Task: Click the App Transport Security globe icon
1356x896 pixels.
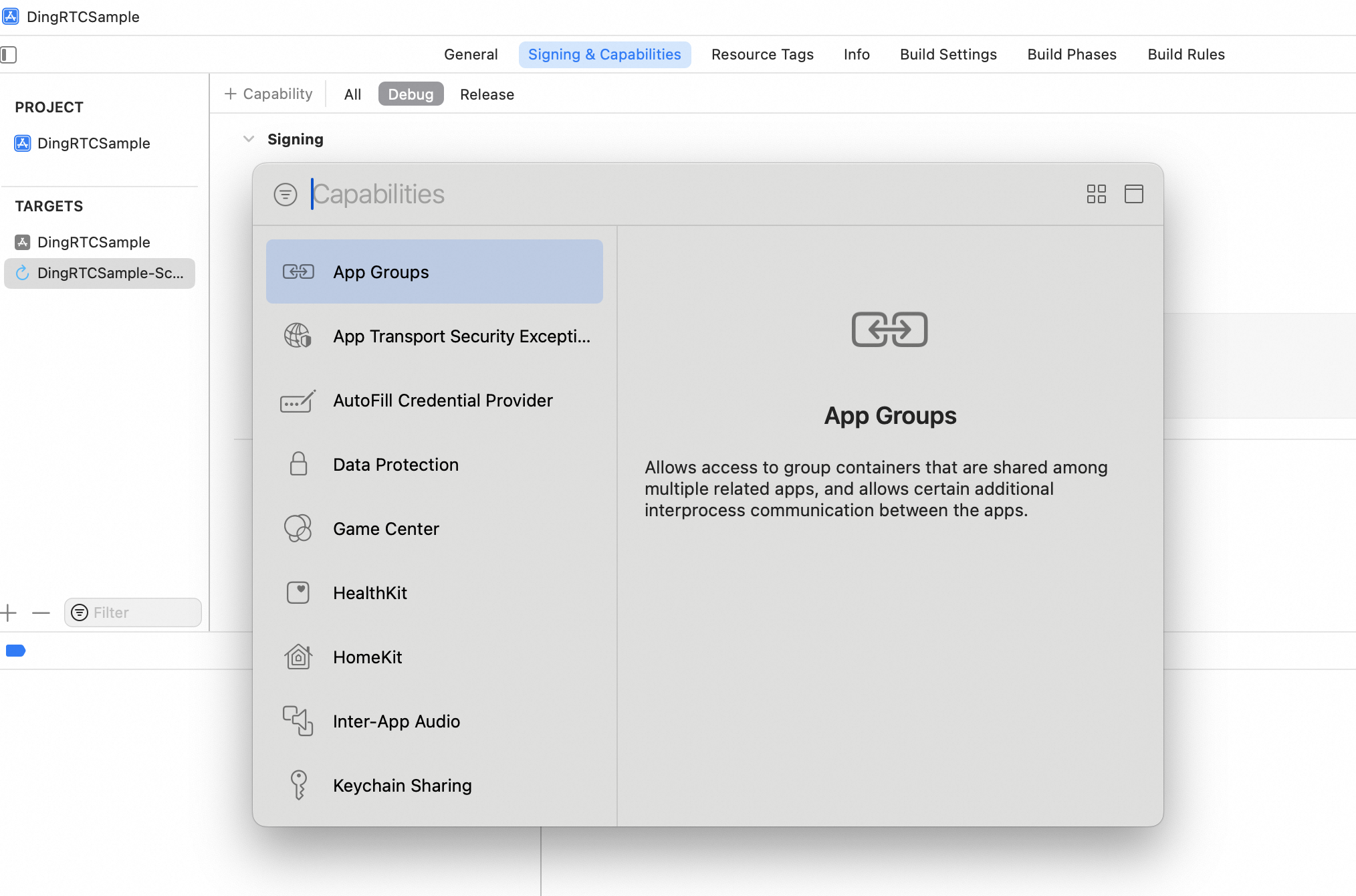Action: point(298,336)
